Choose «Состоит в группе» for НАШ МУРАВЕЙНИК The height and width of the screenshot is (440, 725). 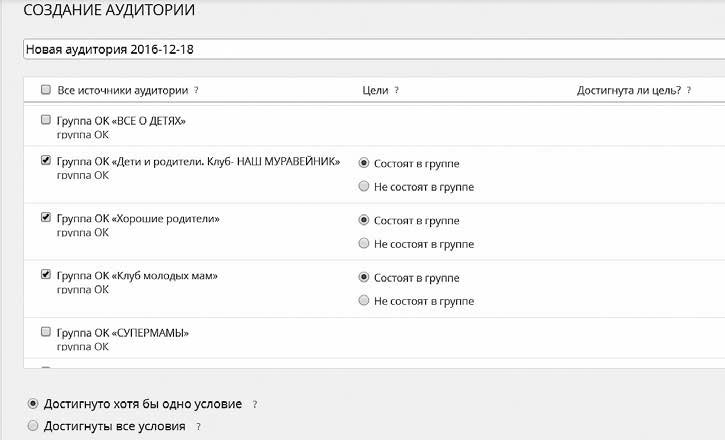tap(364, 163)
